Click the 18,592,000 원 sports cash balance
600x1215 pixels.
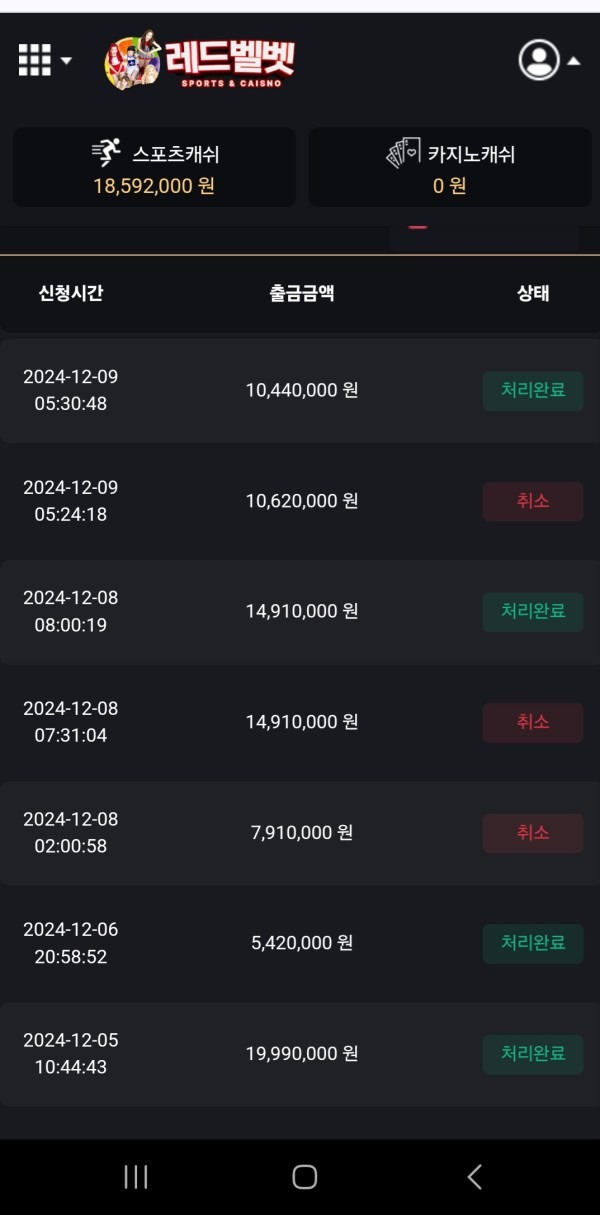click(154, 184)
